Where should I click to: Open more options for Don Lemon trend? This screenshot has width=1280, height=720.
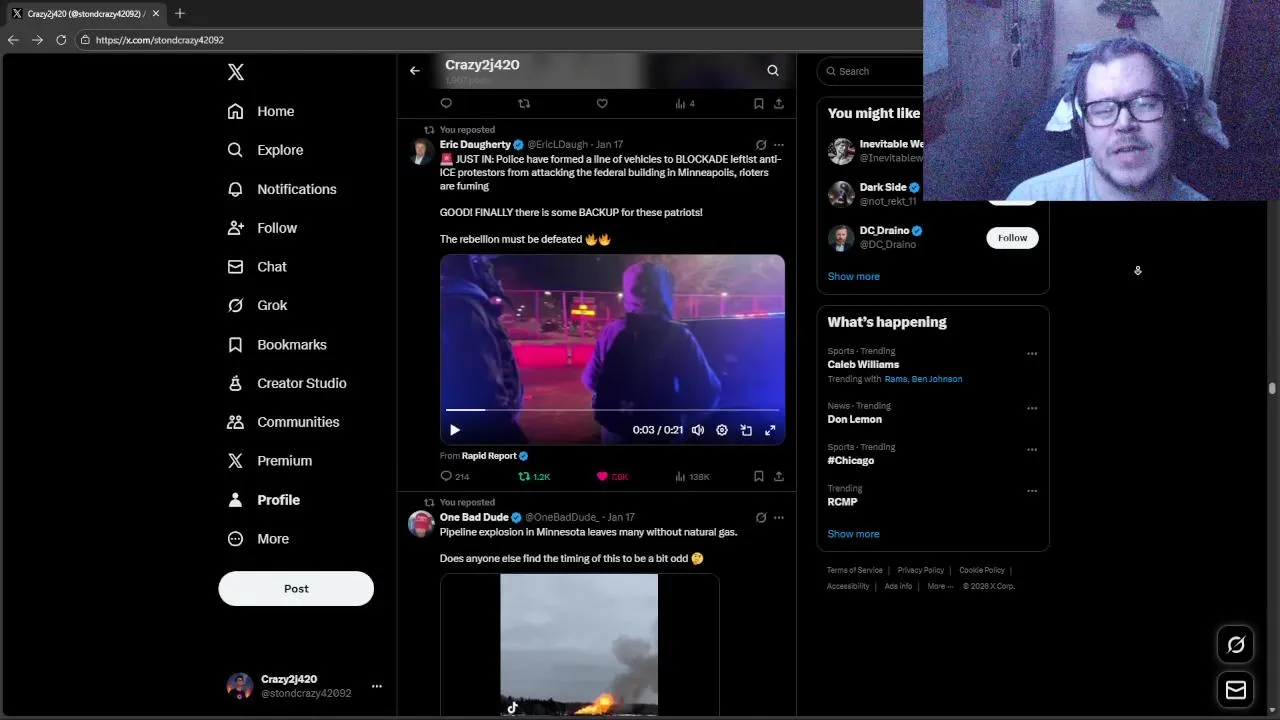coord(1032,409)
